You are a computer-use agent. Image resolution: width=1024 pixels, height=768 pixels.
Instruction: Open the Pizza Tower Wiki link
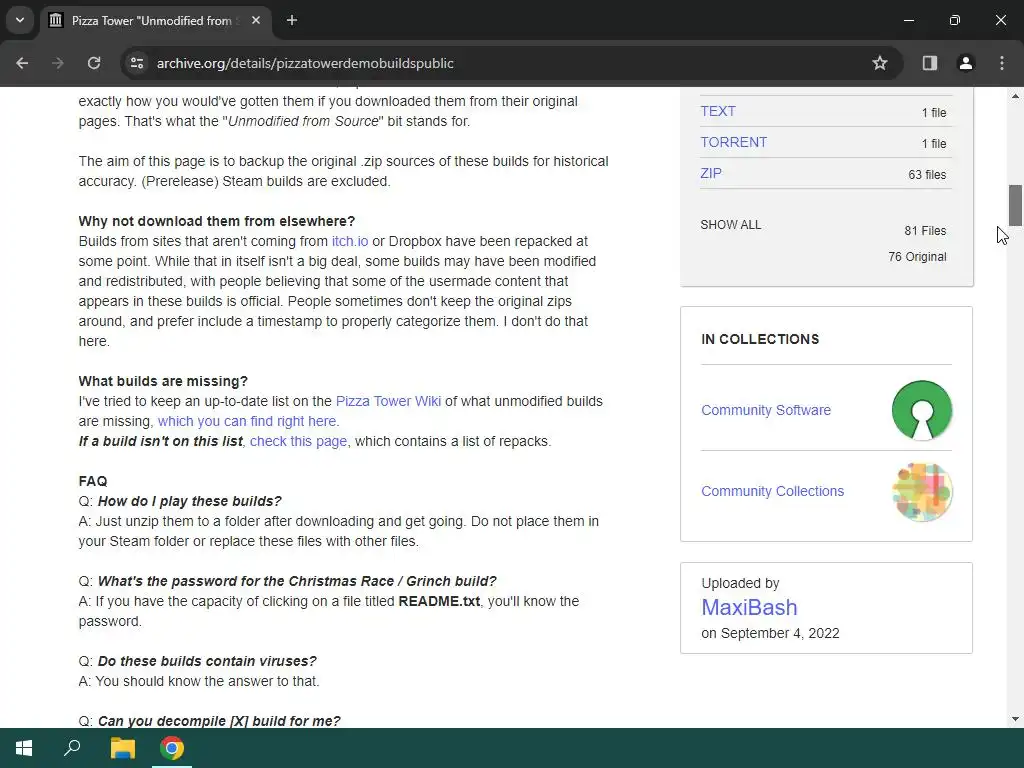[x=388, y=401]
